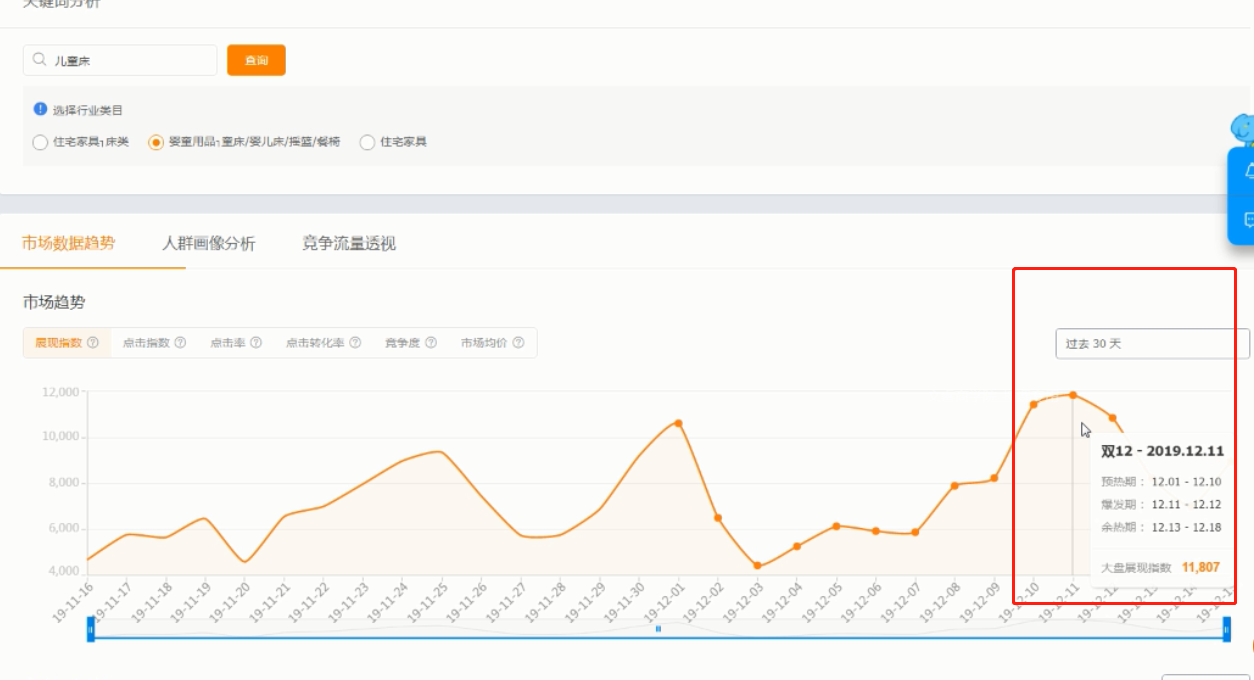This screenshot has height=680, width=1254.
Task: Click the help icon beside 点击指数
Action: tap(181, 343)
